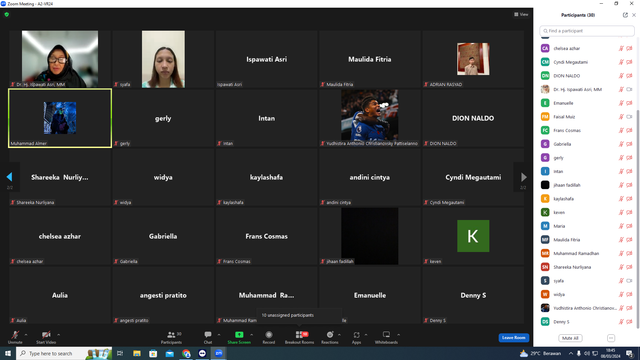Open the Windows Start menu
Image resolution: width=640 pixels, height=360 pixels.
pos(8,353)
